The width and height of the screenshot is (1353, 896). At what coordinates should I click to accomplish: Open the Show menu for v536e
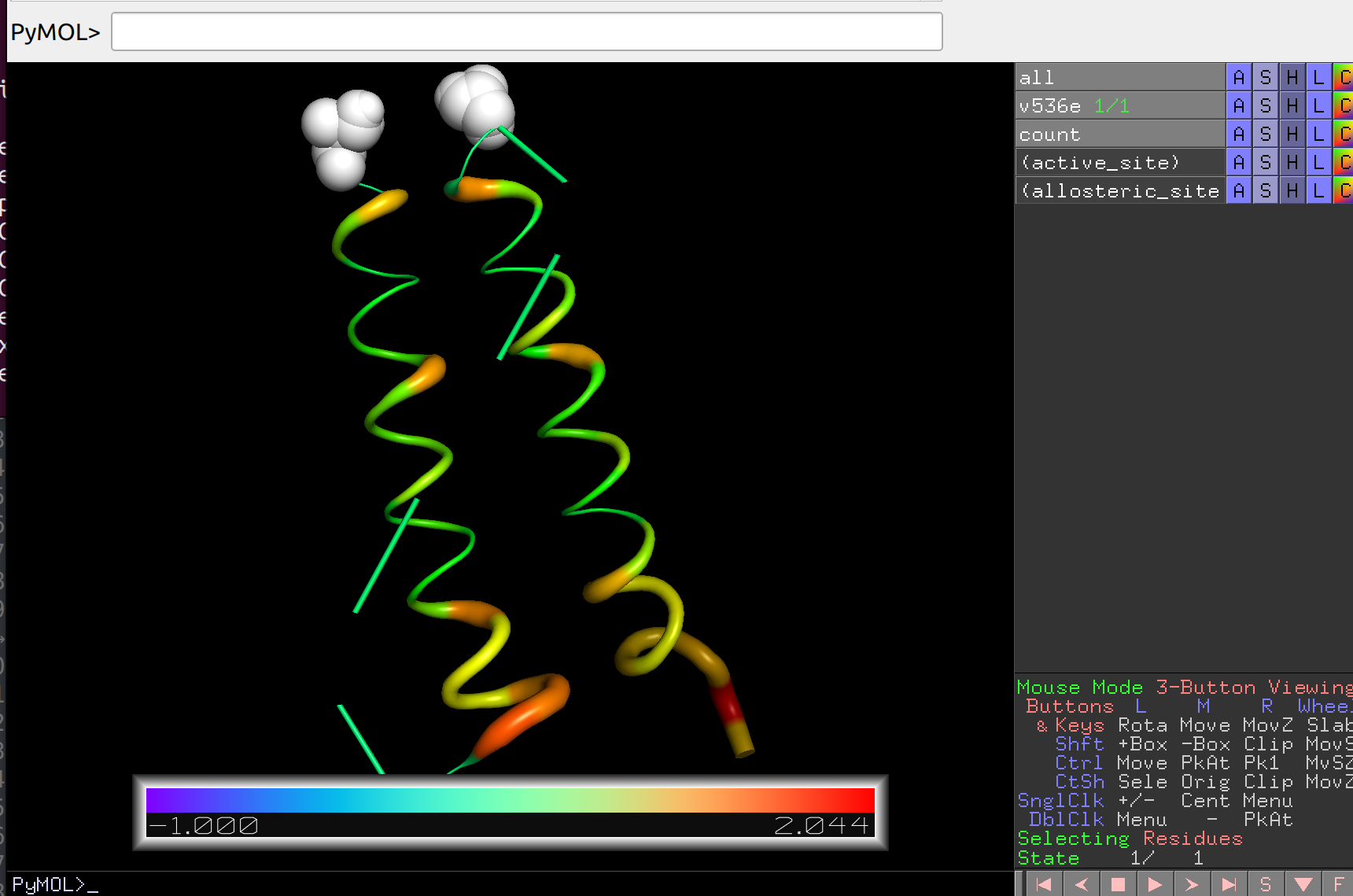click(x=1265, y=105)
